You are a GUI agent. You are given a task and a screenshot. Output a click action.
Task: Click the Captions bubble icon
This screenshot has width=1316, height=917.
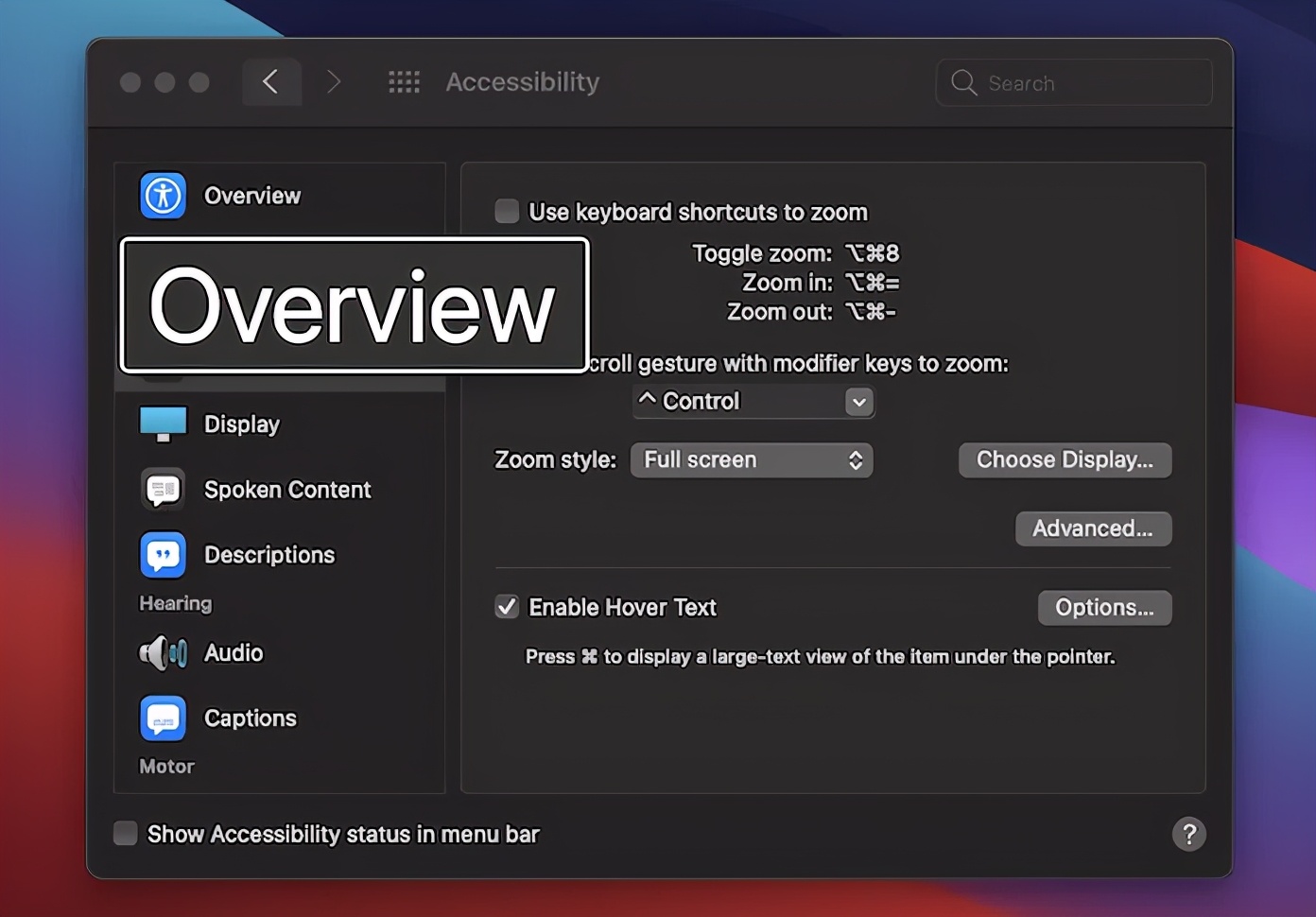point(163,718)
